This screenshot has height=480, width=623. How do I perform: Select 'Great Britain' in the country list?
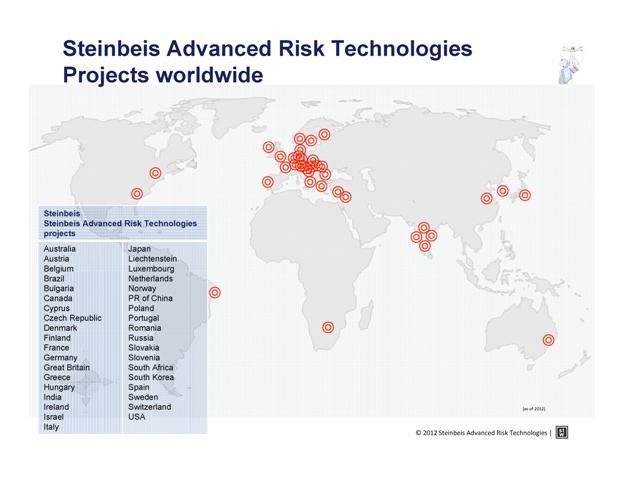(67, 367)
